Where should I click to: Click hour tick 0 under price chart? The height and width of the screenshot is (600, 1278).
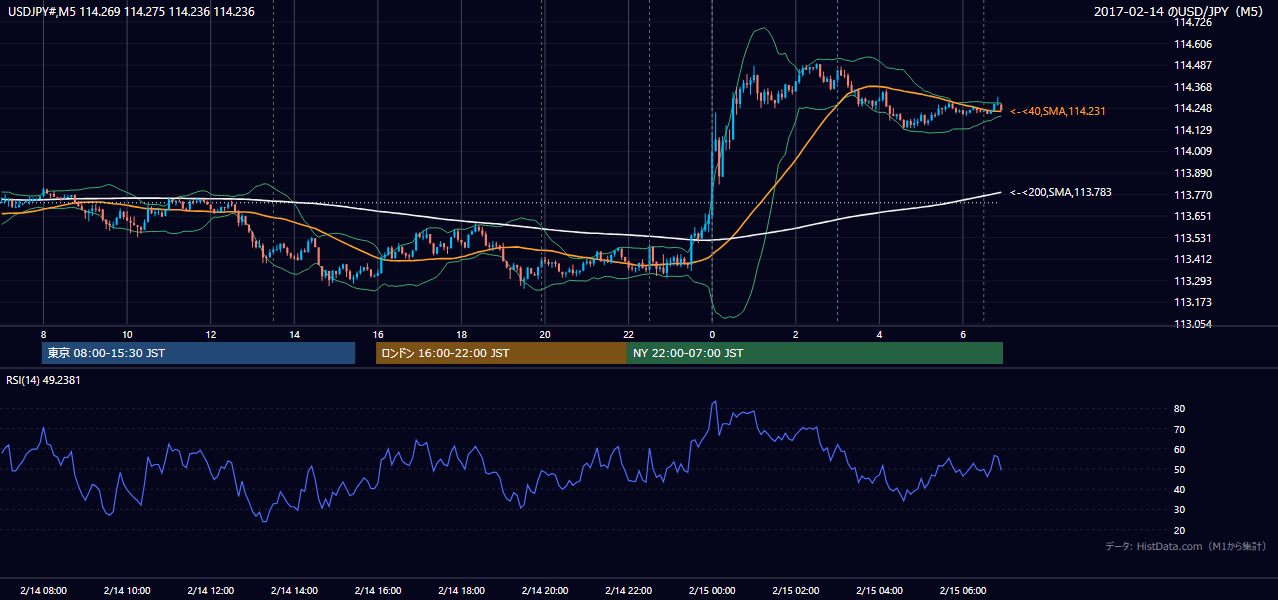(x=712, y=334)
